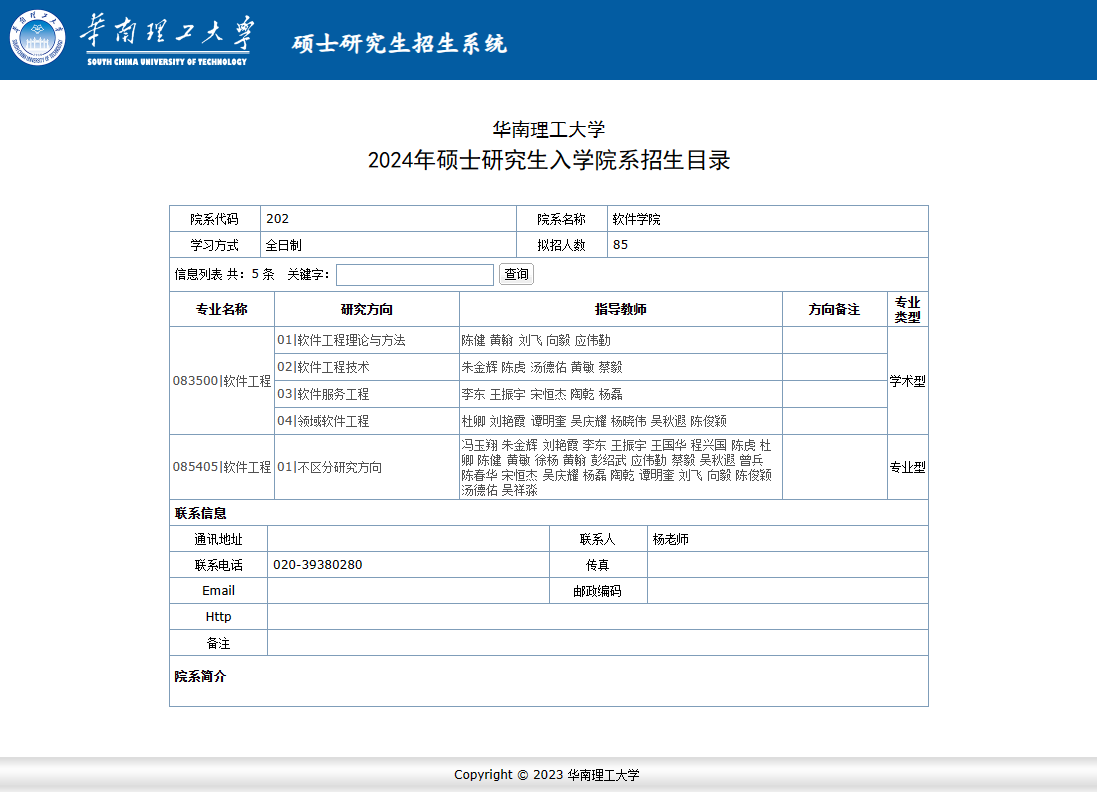The image size is (1097, 792).
Task: Click the 信息列表 共: 5 条 text
Action: [x=225, y=274]
